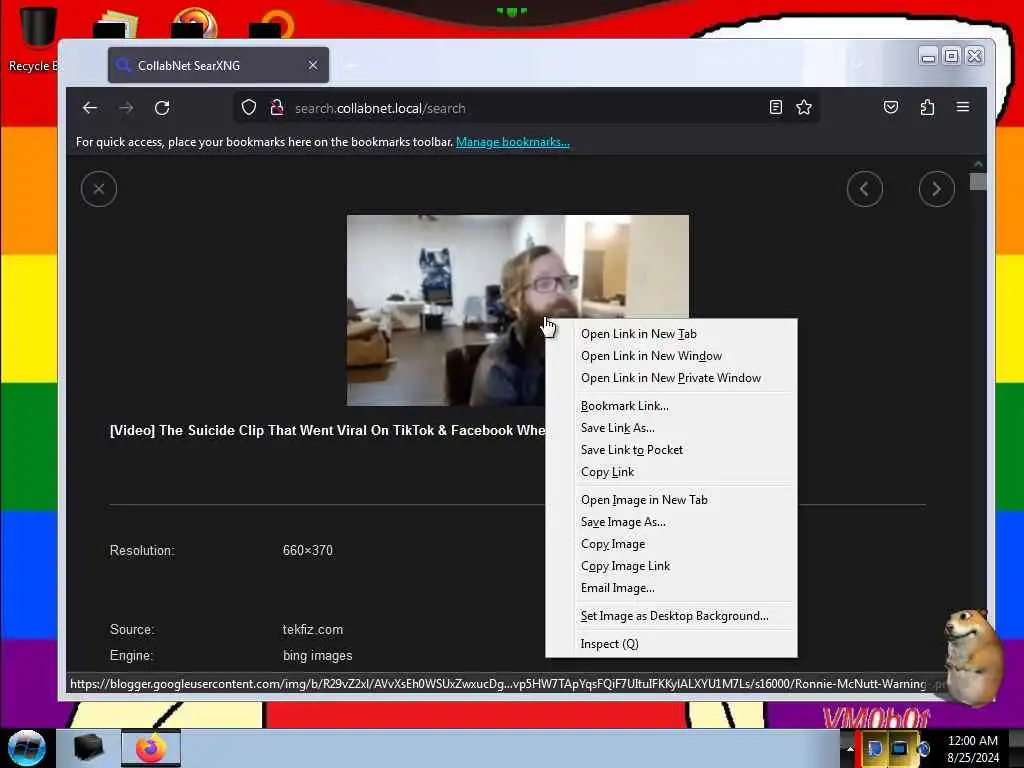The height and width of the screenshot is (768, 1024).
Task: Bookmark this page with the star icon
Action: pyautogui.click(x=804, y=107)
